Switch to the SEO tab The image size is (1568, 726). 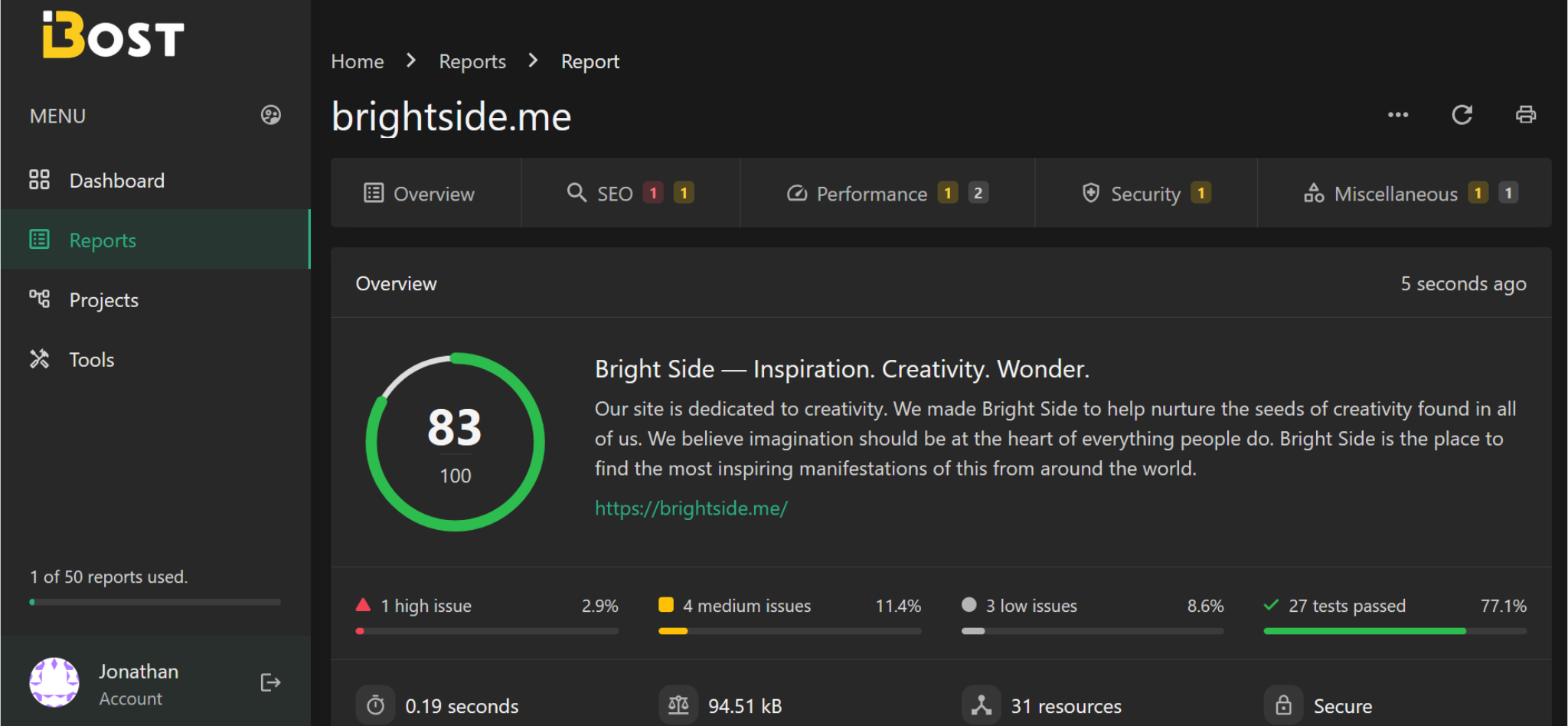(630, 193)
